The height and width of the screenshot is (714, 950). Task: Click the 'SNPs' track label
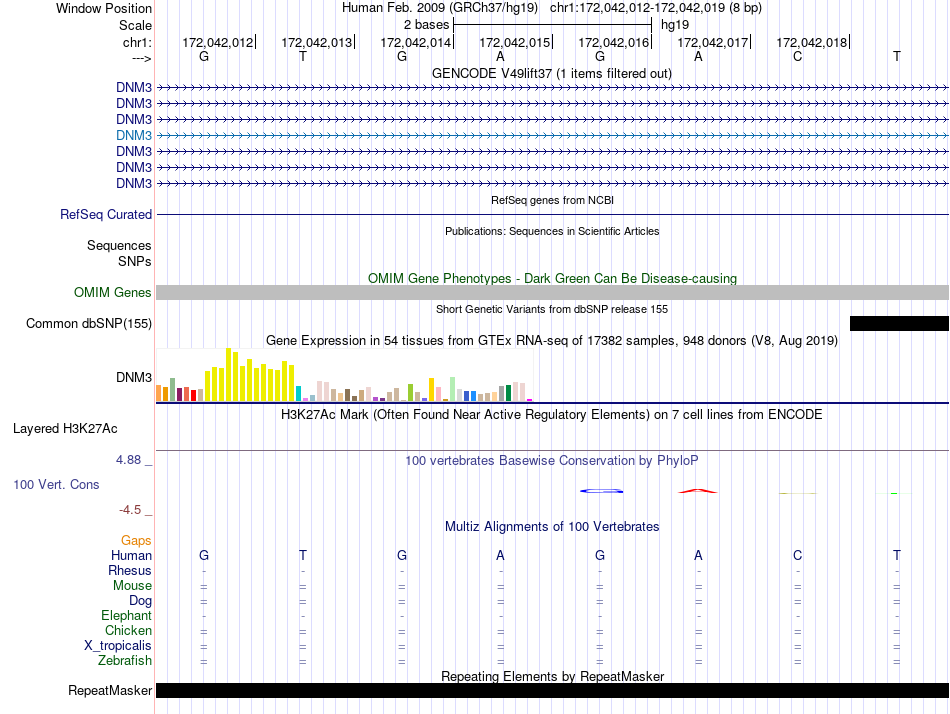coord(135,261)
